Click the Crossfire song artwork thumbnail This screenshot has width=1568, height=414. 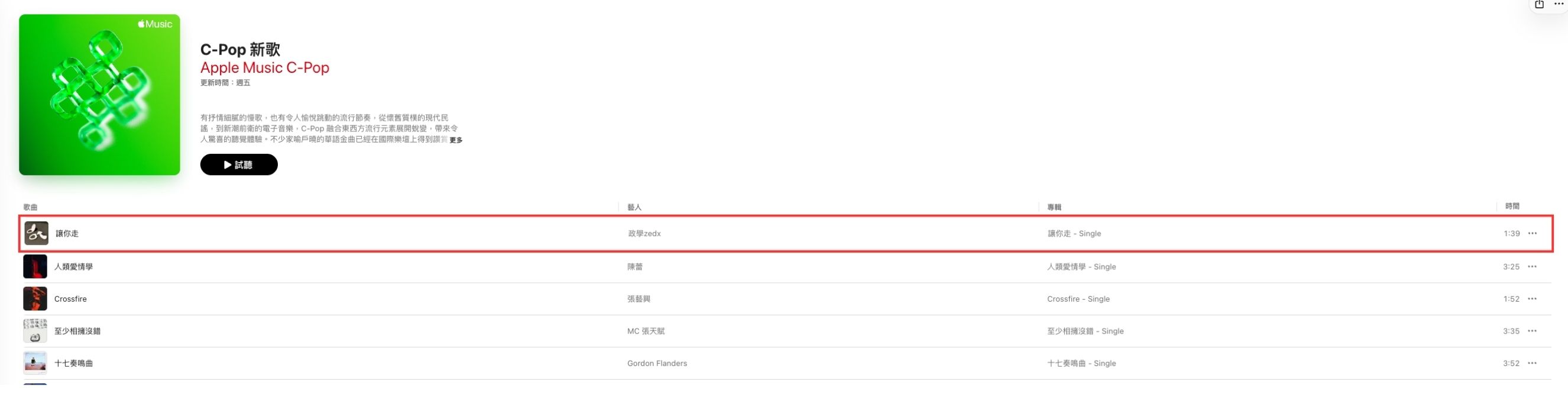click(35, 299)
